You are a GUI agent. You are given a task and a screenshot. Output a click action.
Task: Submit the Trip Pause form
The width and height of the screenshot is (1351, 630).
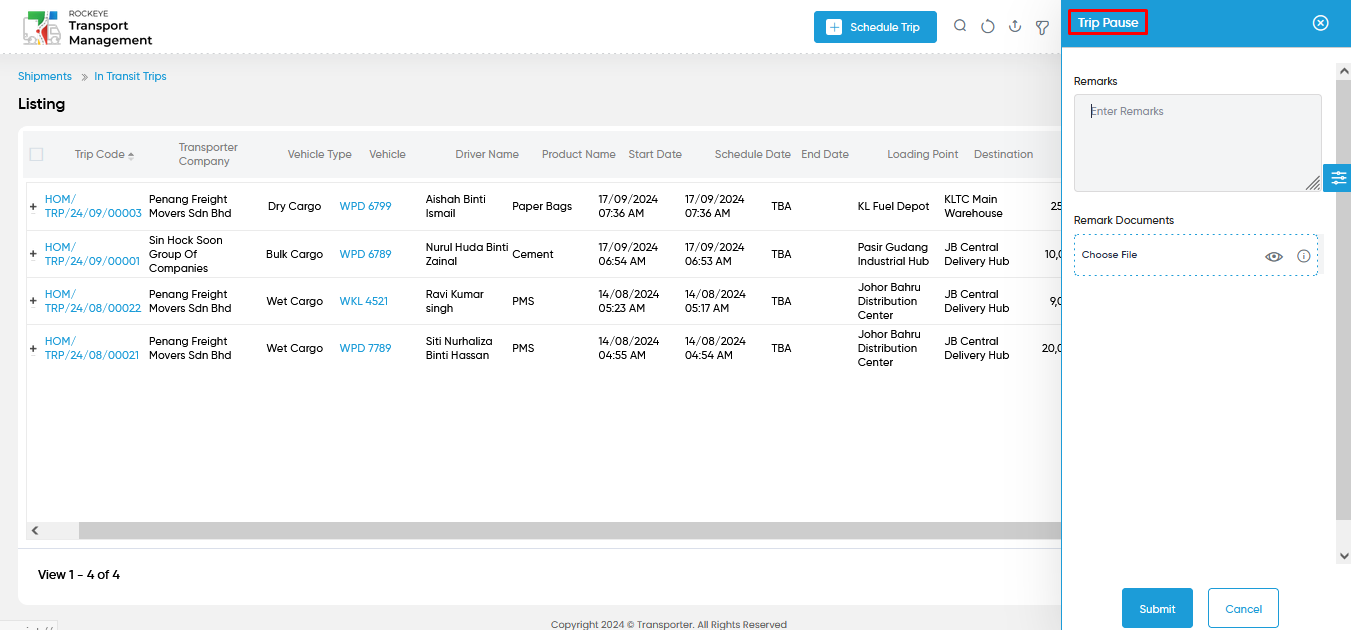click(1157, 608)
